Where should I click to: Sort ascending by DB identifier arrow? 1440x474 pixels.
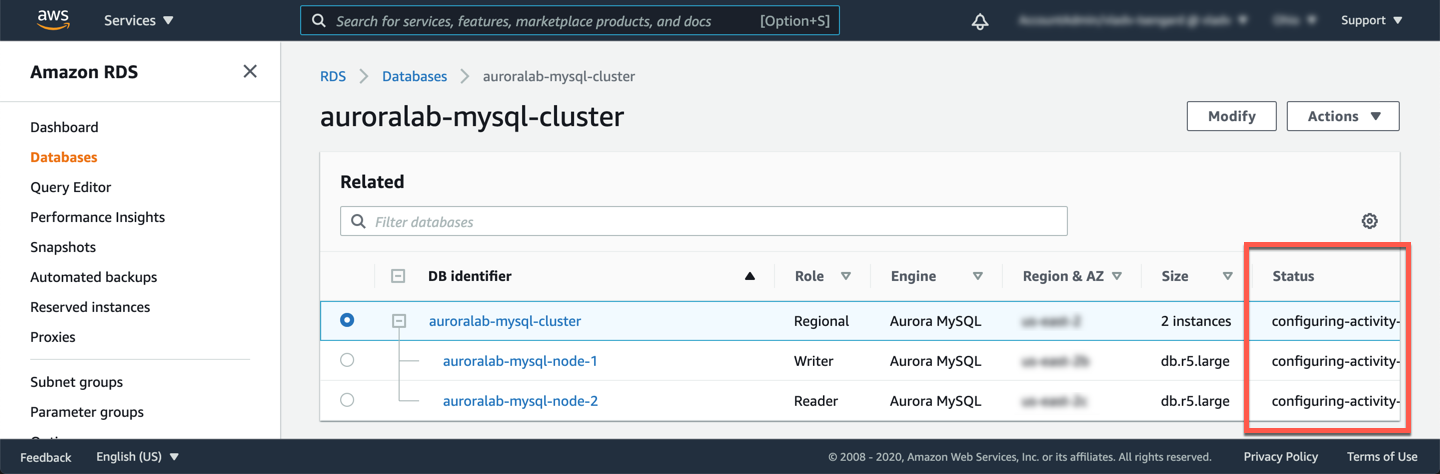(750, 276)
